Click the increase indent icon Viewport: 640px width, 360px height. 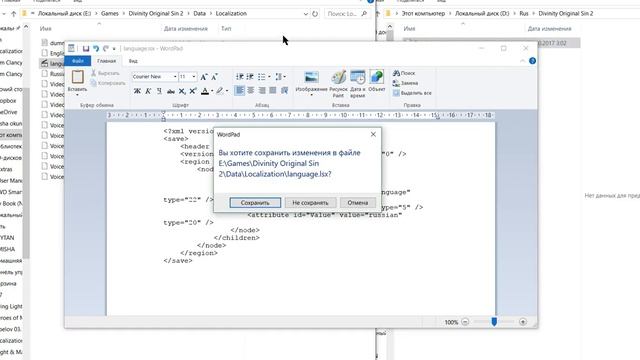coord(250,77)
